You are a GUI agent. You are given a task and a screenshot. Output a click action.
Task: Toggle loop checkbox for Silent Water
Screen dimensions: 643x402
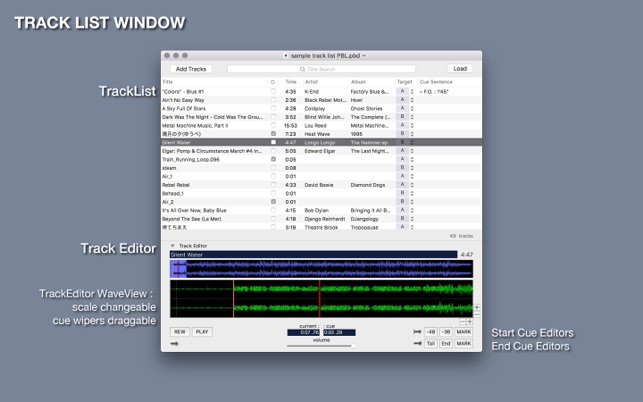(273, 142)
